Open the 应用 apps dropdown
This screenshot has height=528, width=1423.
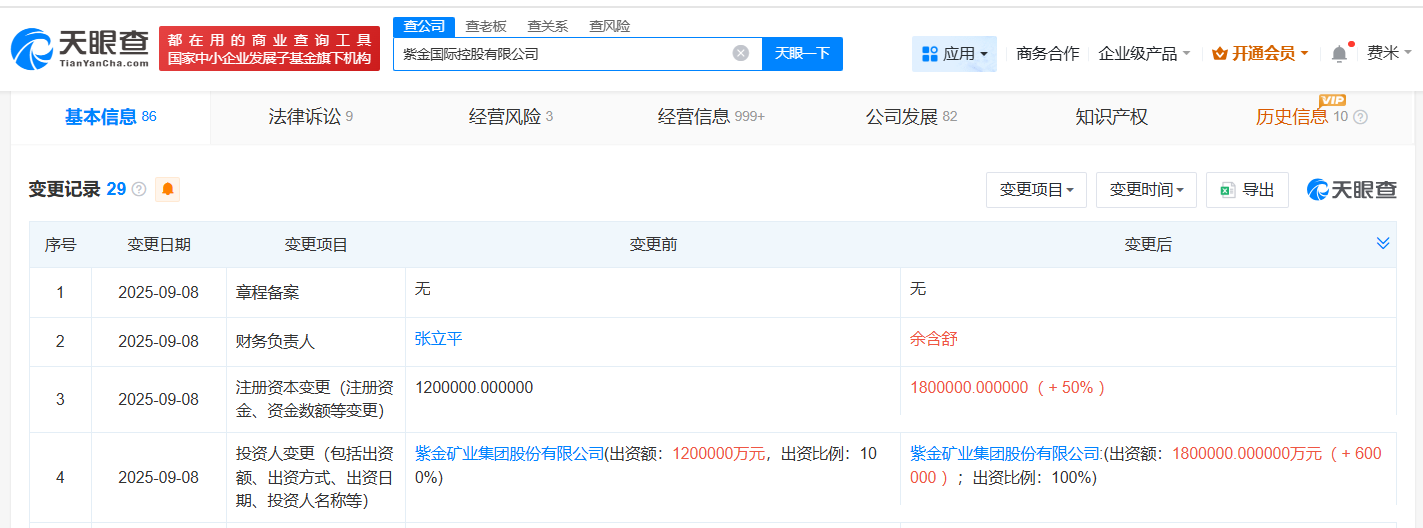[954, 54]
